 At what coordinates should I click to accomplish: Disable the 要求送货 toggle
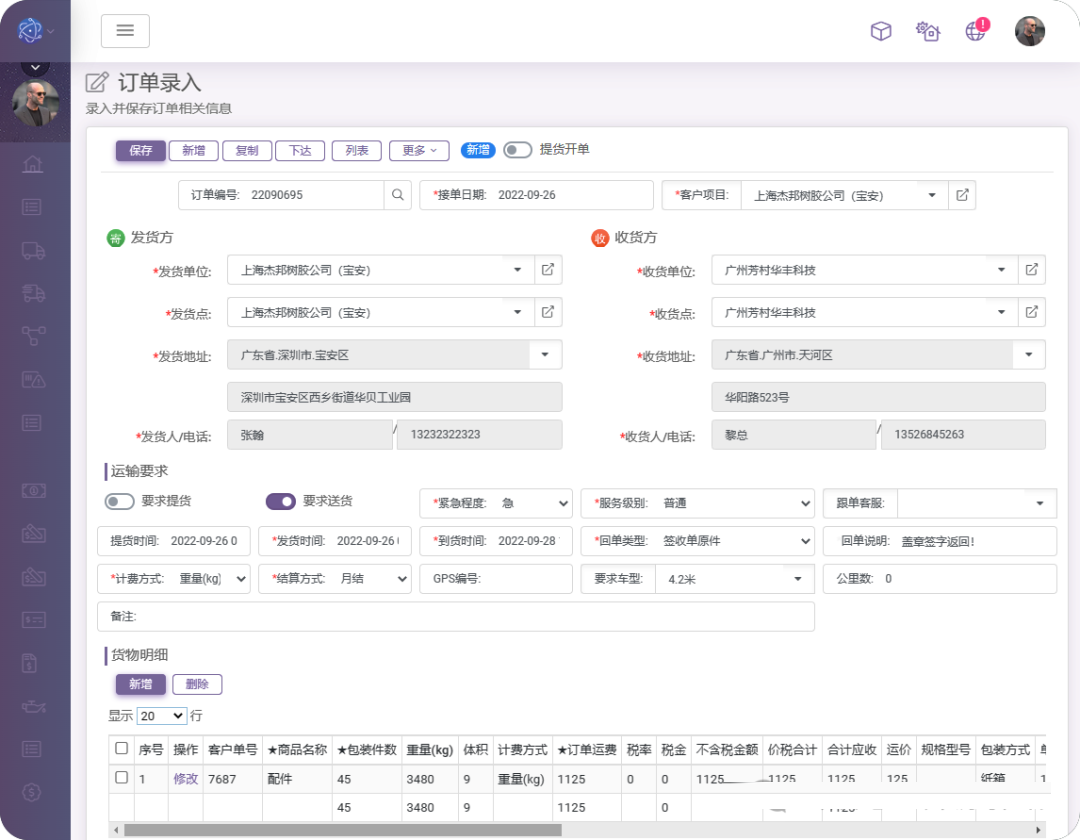pyautogui.click(x=280, y=501)
